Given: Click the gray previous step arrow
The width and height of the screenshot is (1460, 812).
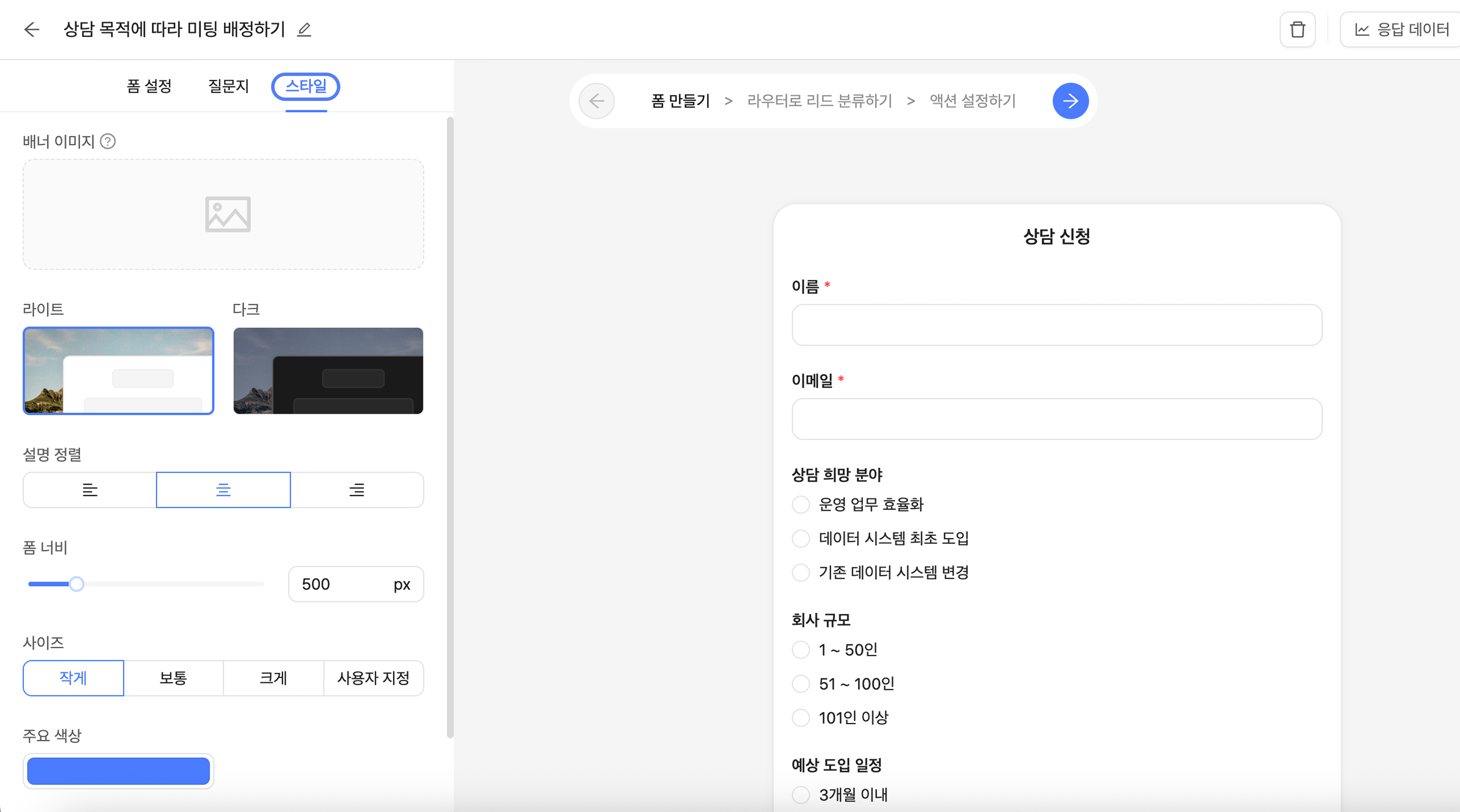Looking at the screenshot, I should coord(596,101).
